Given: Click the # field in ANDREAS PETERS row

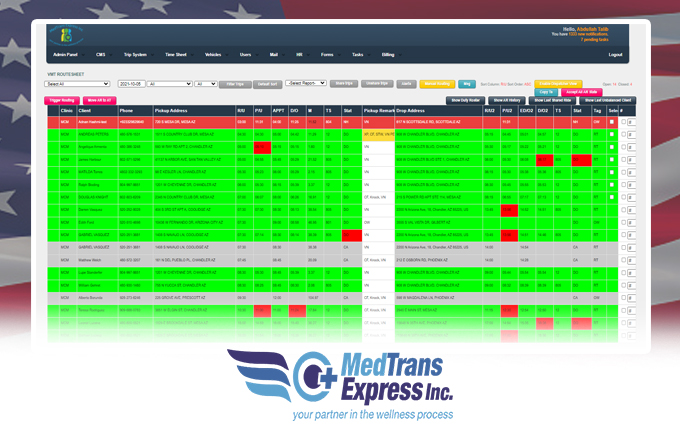Looking at the screenshot, I should point(632,135).
